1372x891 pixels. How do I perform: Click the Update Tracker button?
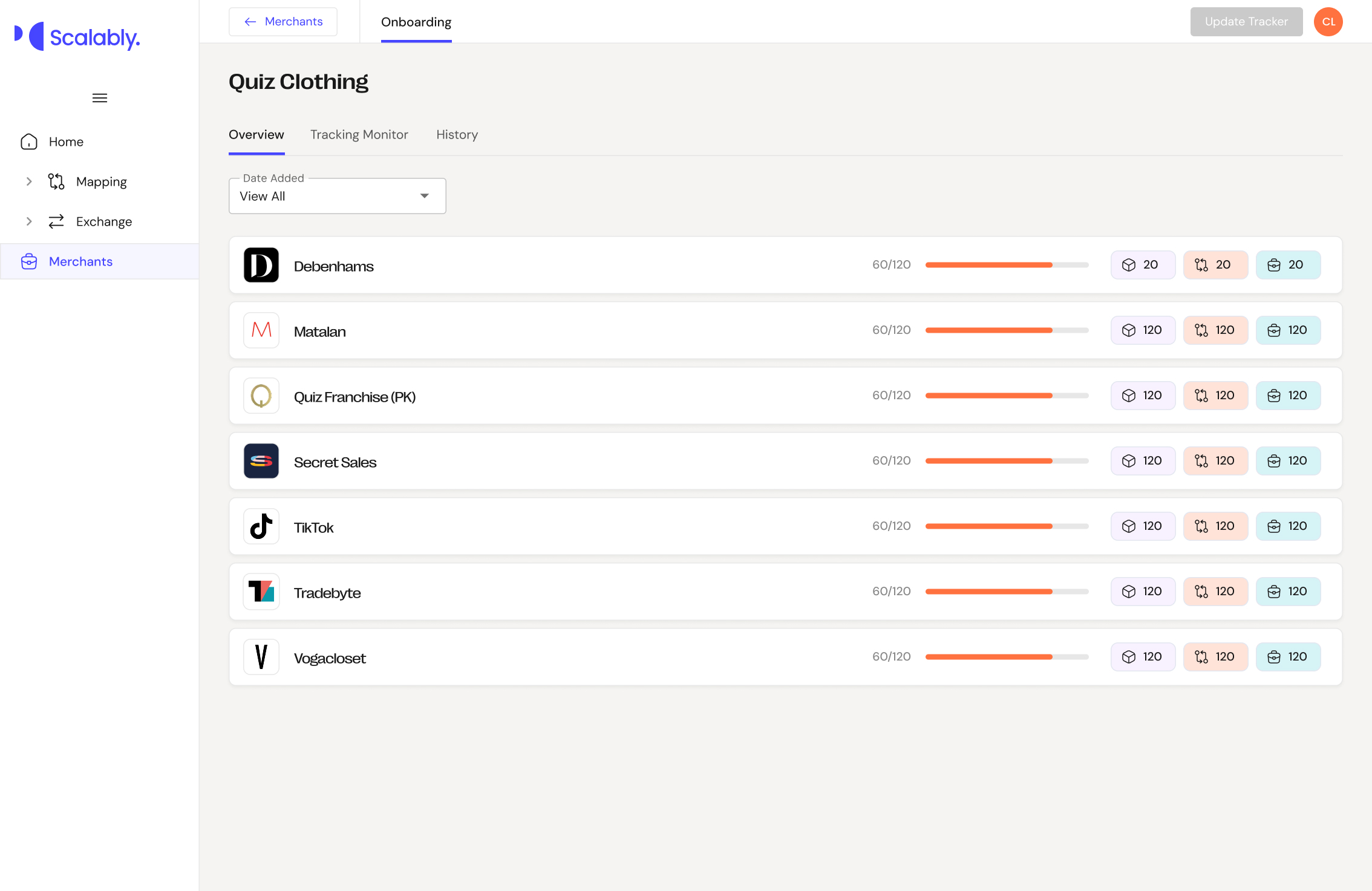(1246, 22)
